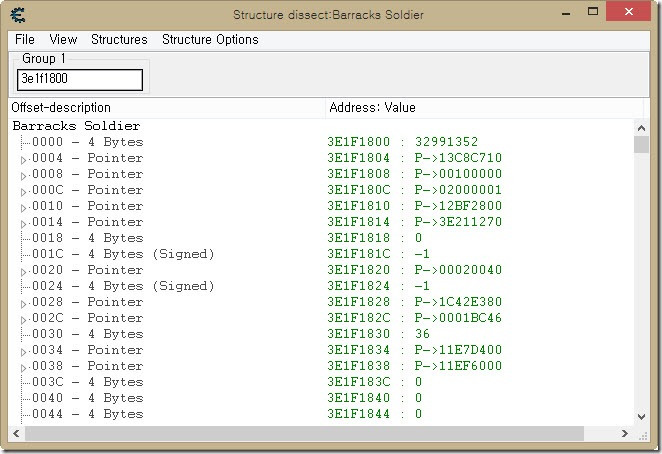The image size is (662, 454).
Task: Click the Cheat Engine title bar icon
Action: tap(18, 15)
